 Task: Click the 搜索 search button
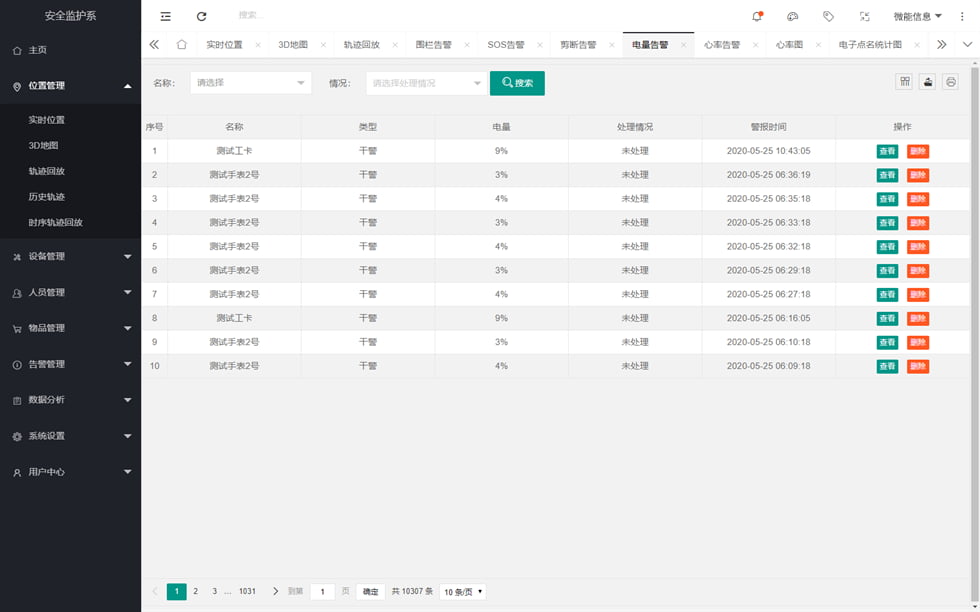pyautogui.click(x=517, y=82)
